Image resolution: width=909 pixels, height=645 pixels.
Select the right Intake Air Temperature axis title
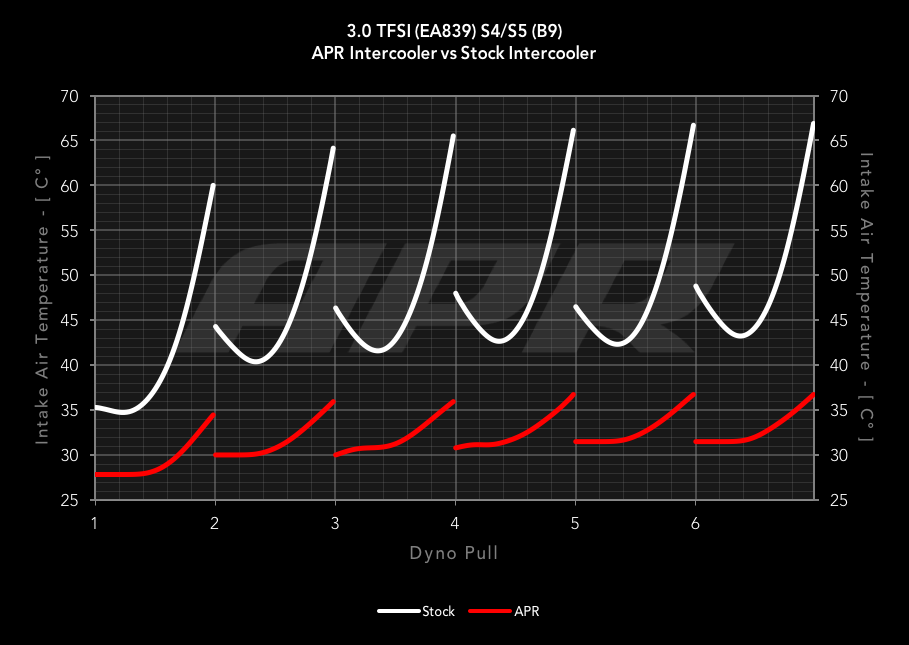coord(866,298)
